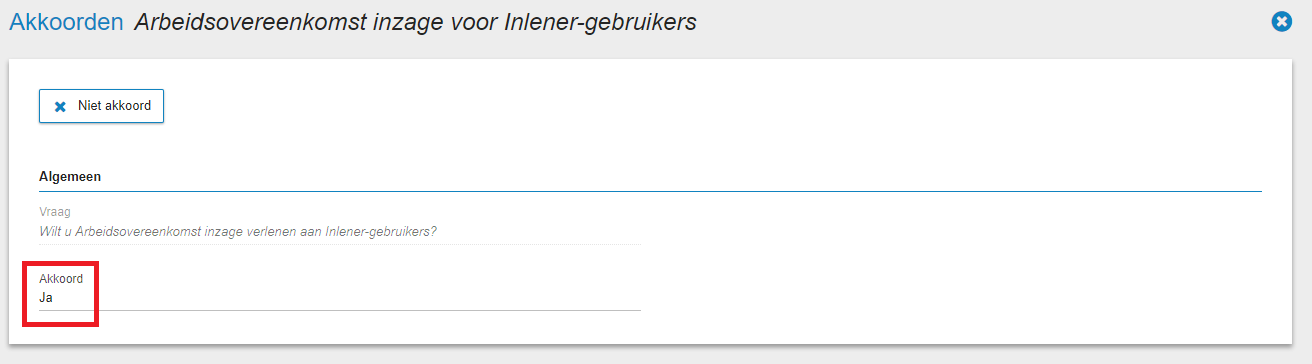Click the text 'Wilt u Arbeidsovereenkomst inzage verlenen'
Viewport: 1312px width, 364px height.
tap(168, 232)
